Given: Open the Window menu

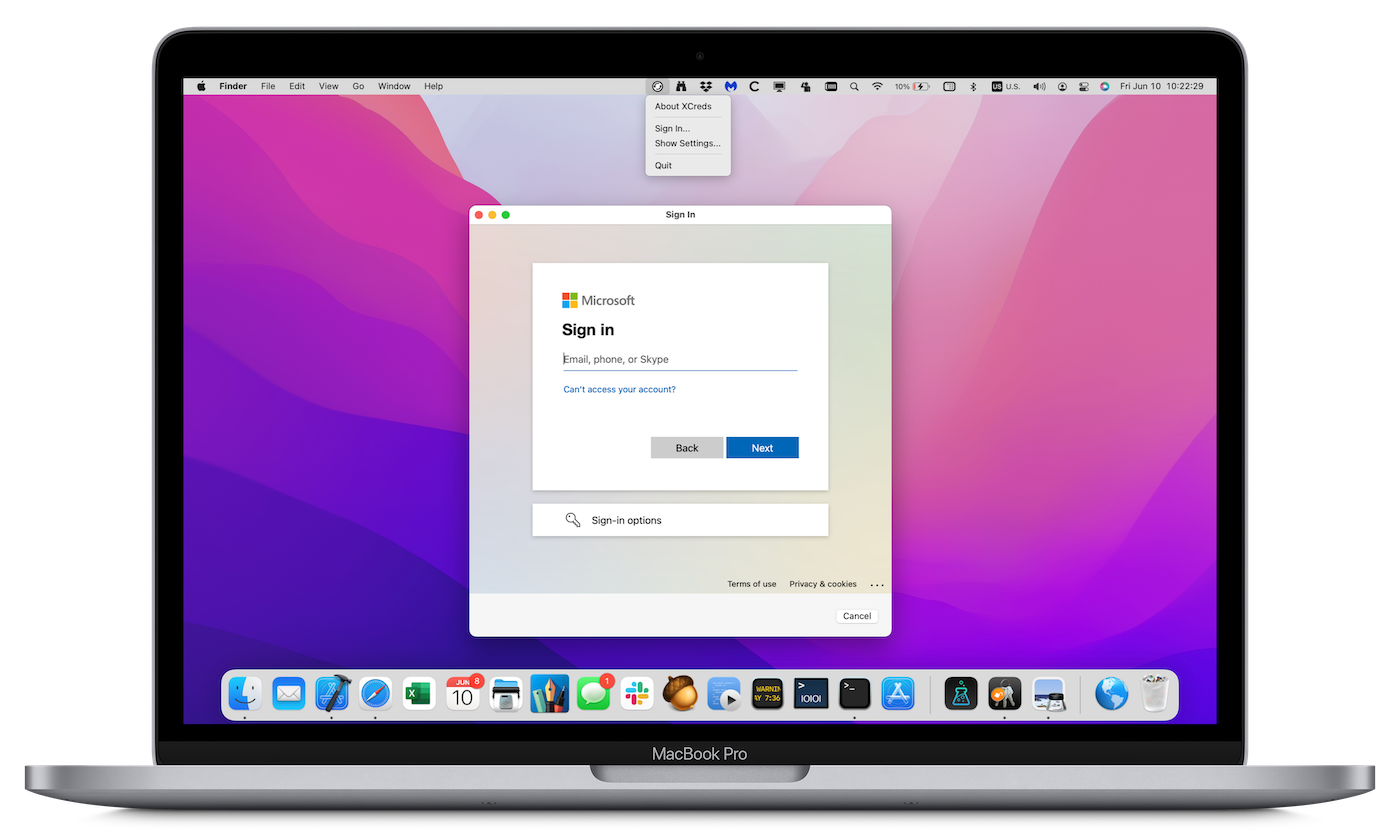Looking at the screenshot, I should pos(394,87).
